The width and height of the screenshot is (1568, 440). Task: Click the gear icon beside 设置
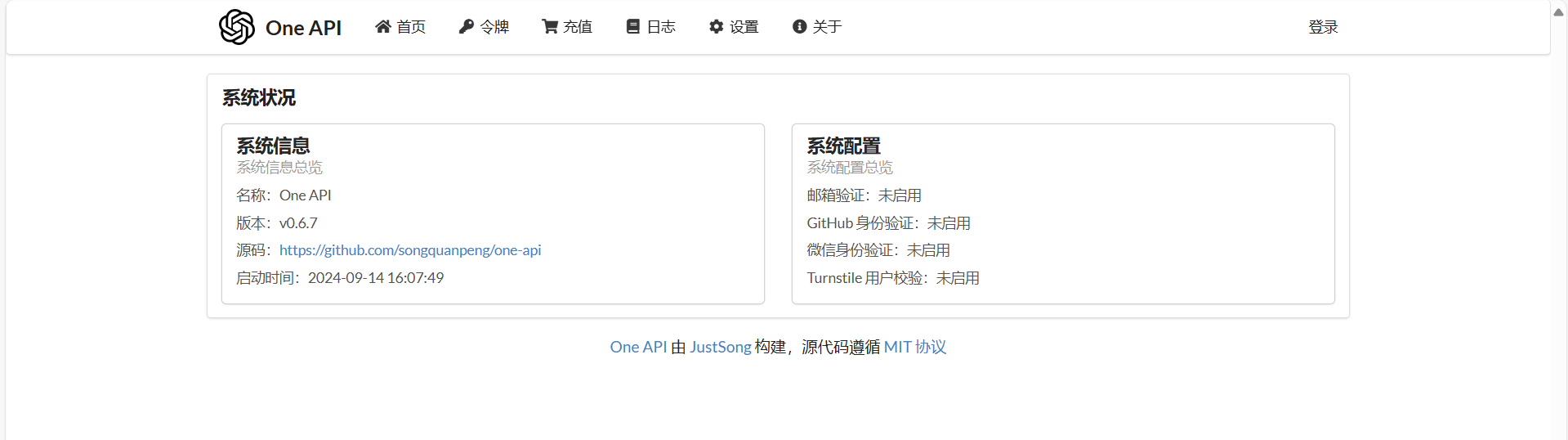pos(716,26)
